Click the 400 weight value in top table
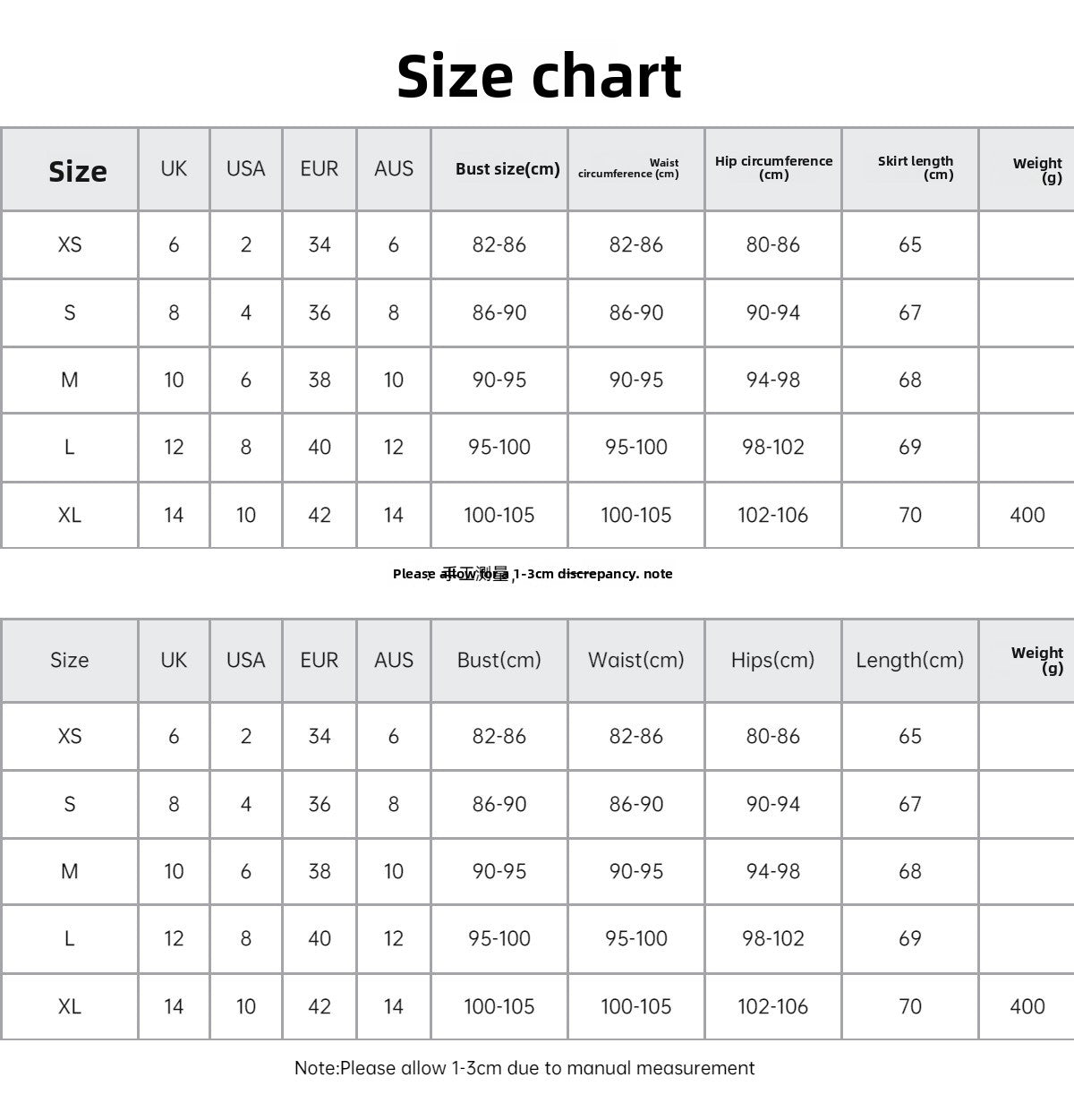The image size is (1074, 1120). (1027, 515)
